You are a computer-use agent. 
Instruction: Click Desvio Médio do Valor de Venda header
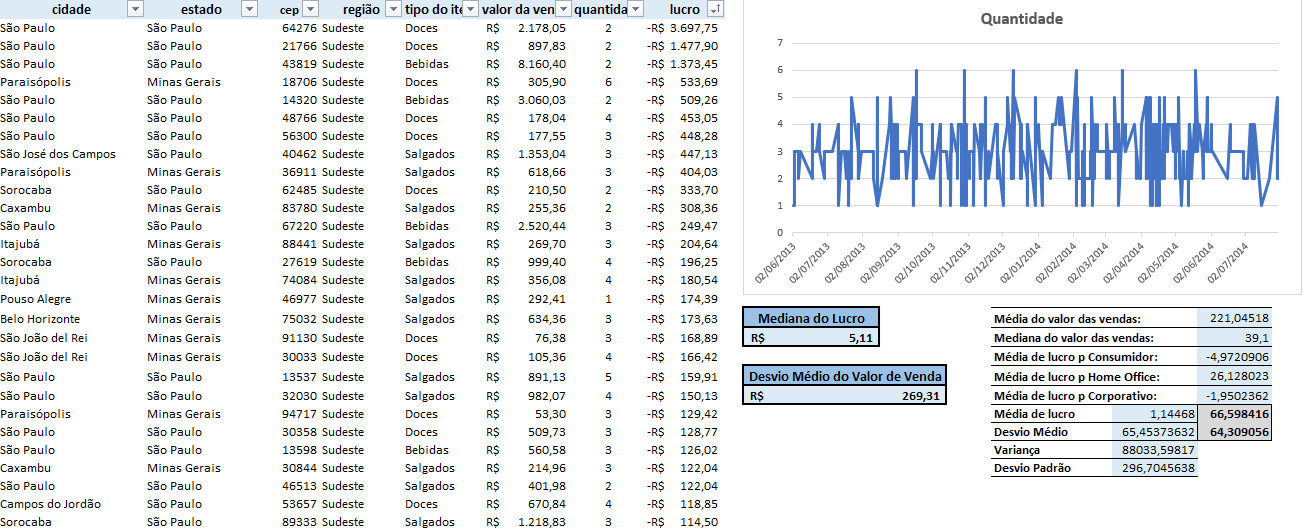843,376
